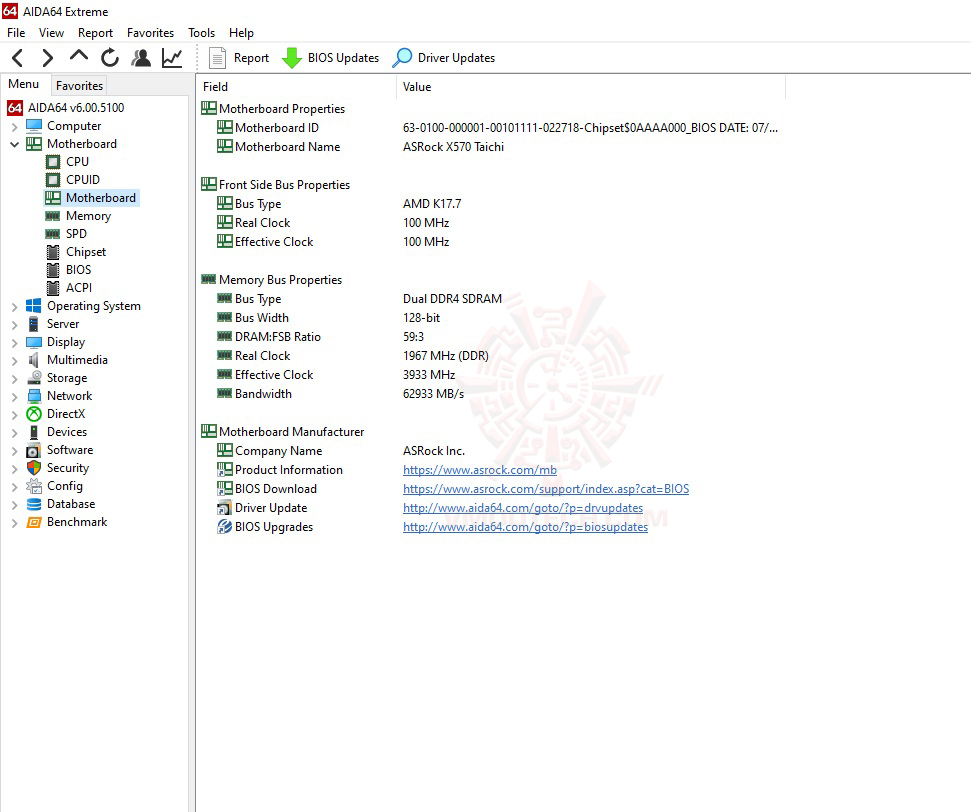The height and width of the screenshot is (812, 971).
Task: Expand the DirectX node
Action: tap(14, 414)
